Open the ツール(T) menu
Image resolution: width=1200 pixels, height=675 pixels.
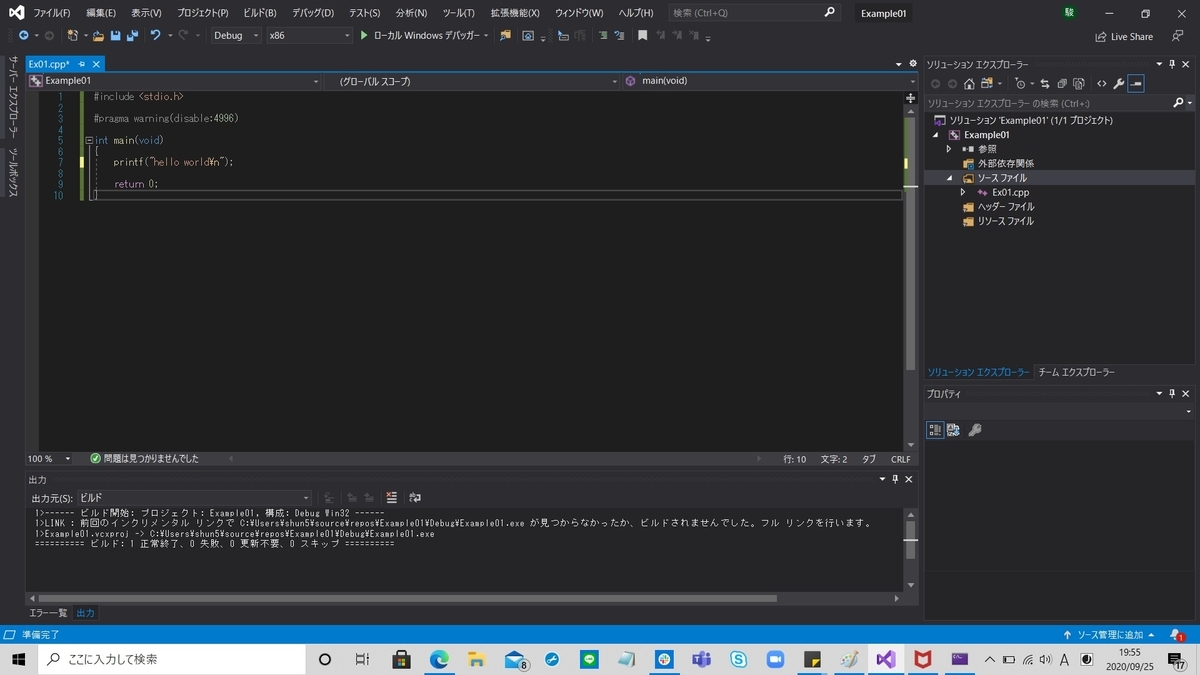[458, 13]
